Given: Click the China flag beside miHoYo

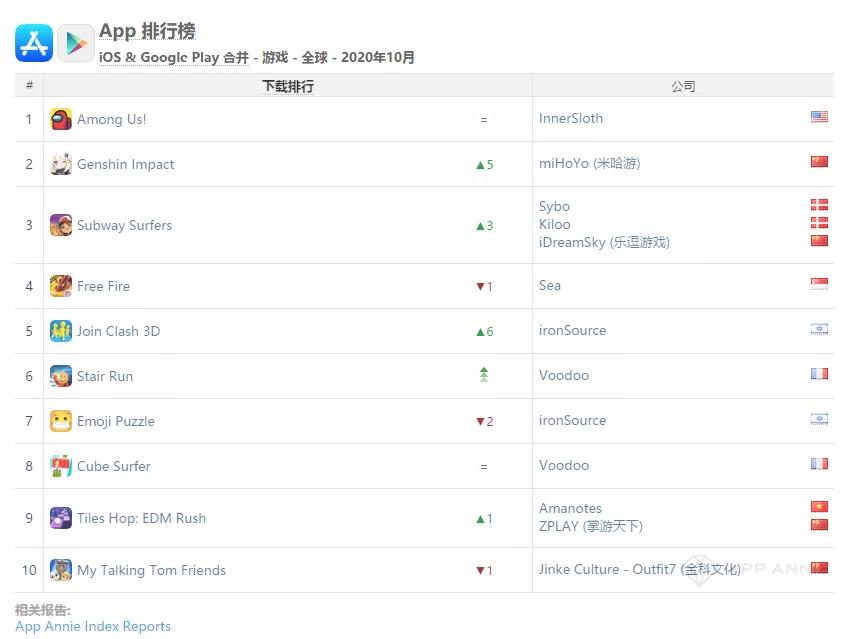Looking at the screenshot, I should (819, 162).
